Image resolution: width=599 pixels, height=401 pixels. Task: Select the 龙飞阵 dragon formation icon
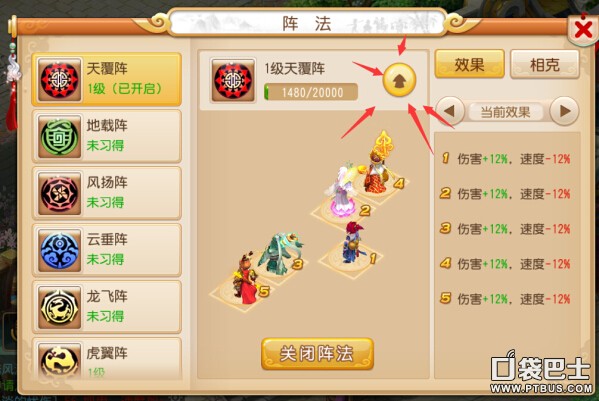pos(60,307)
